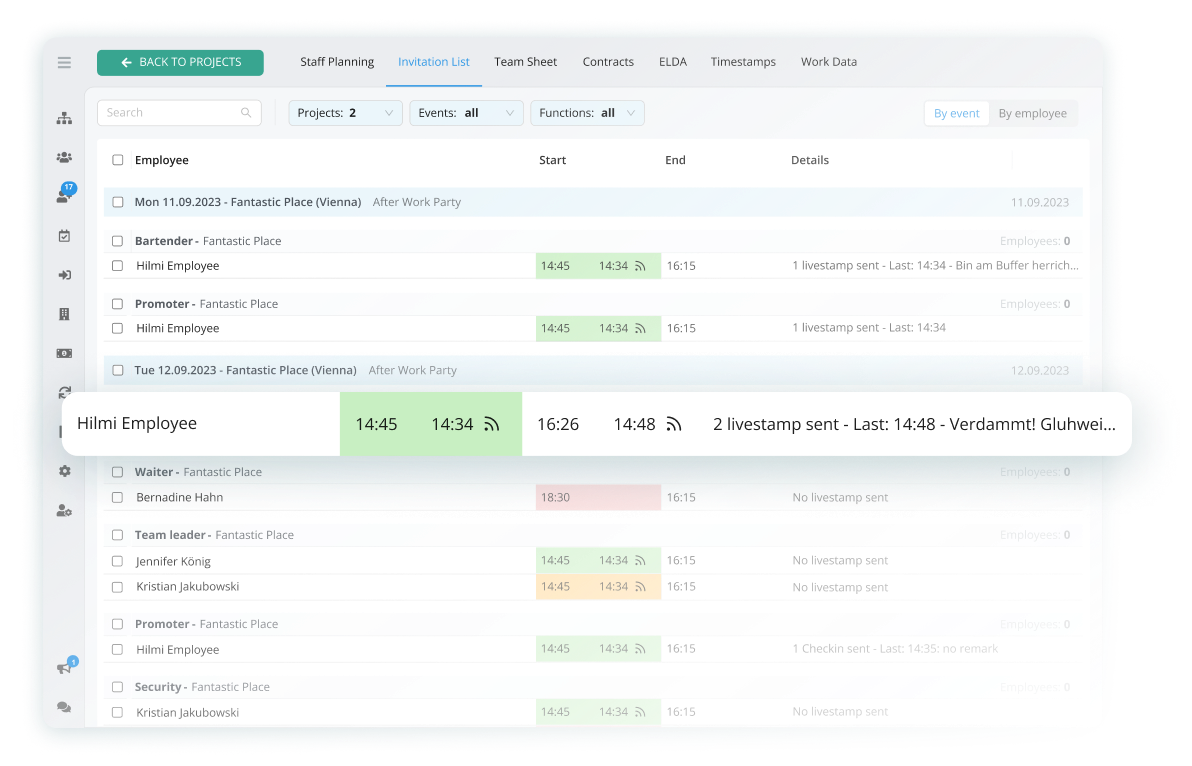Open the Events filter dropdown
The height and width of the screenshot is (766, 1192).
(466, 113)
